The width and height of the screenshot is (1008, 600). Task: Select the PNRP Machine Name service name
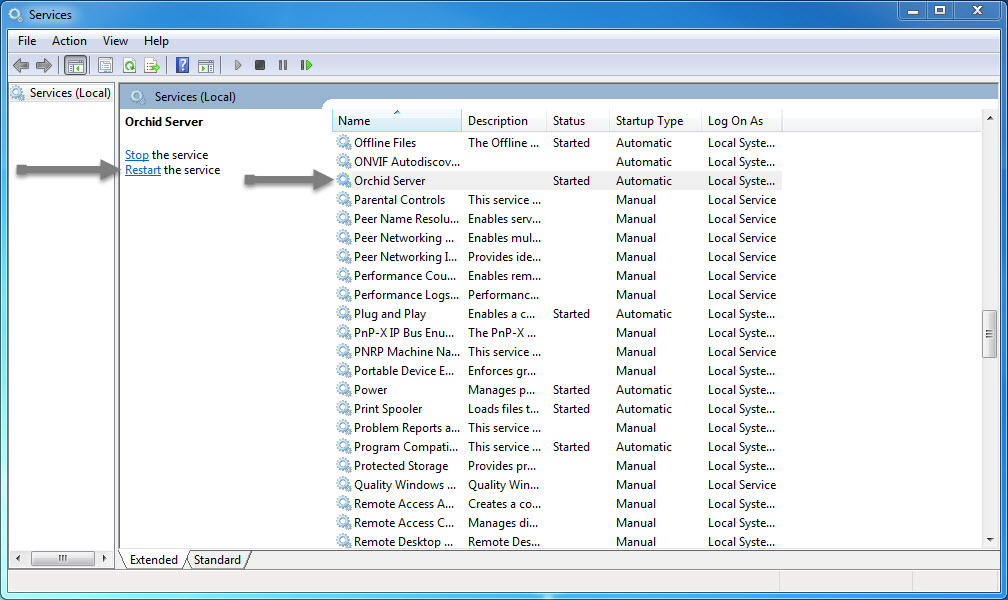tap(407, 352)
